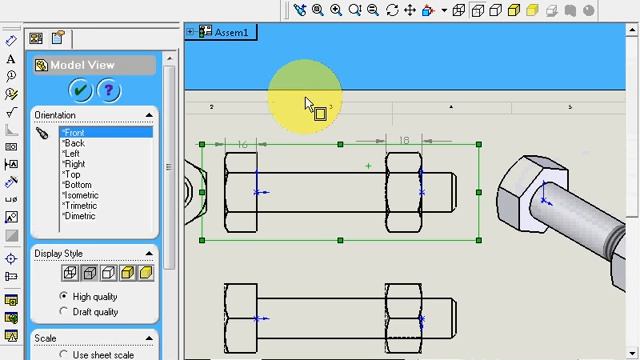Set panel Display Style to Hidden Lines Removed
The height and width of the screenshot is (360, 640).
[108, 273]
